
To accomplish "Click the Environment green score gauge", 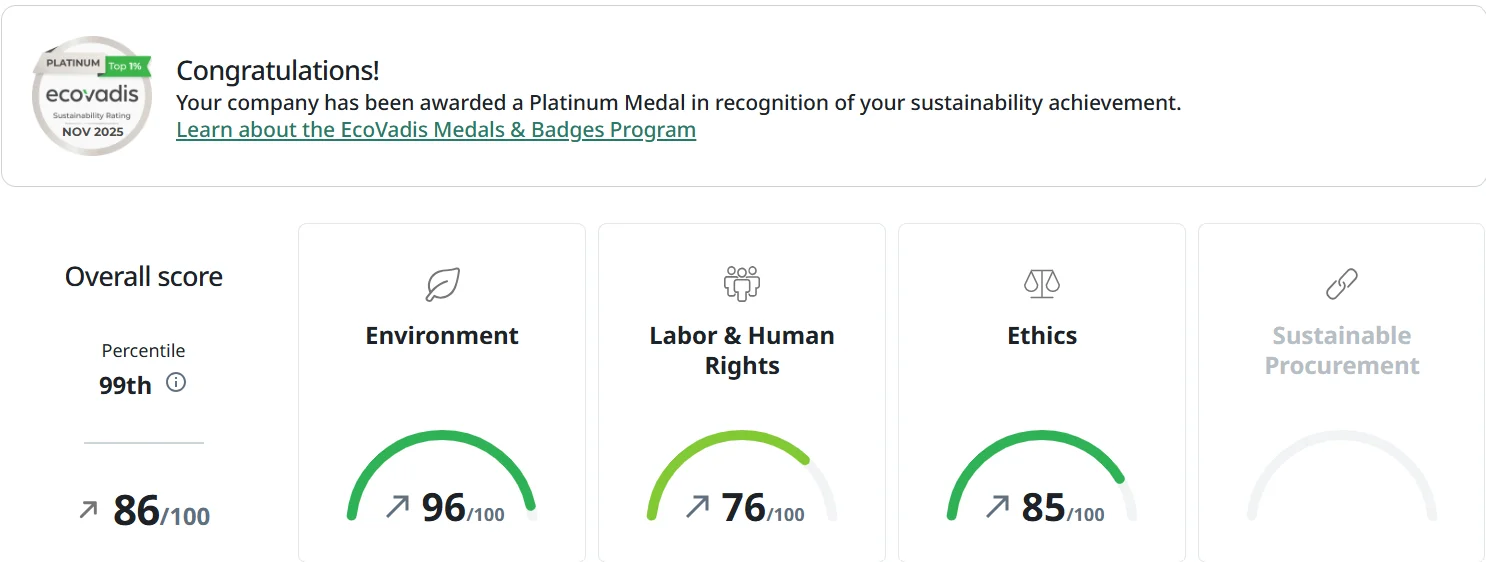I will click(x=442, y=437).
